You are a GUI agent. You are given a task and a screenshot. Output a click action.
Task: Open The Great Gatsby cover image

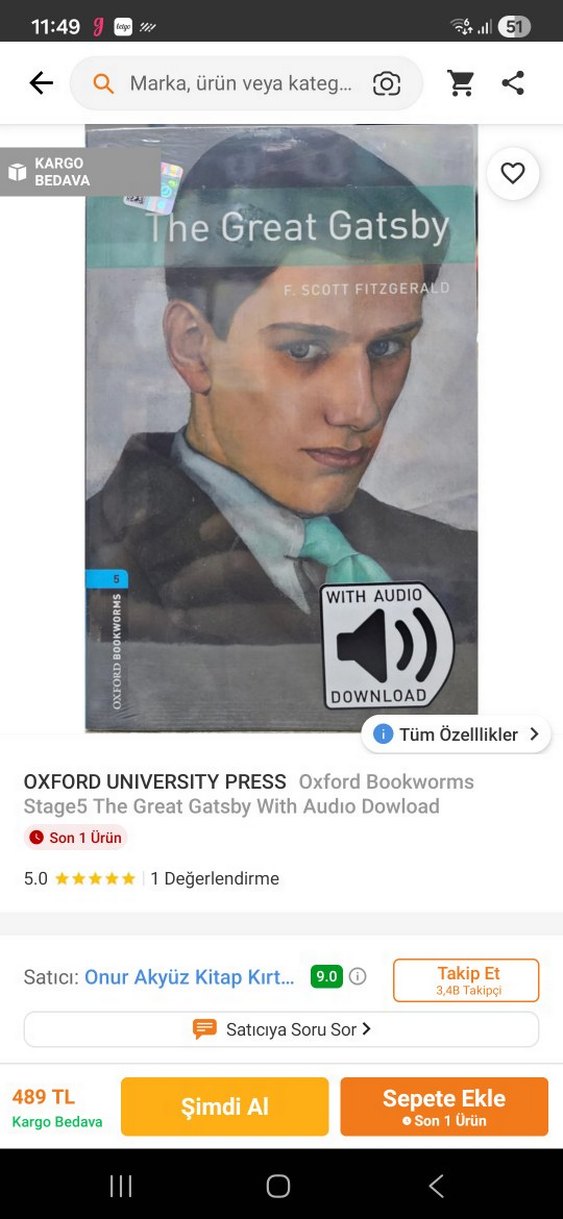(281, 428)
